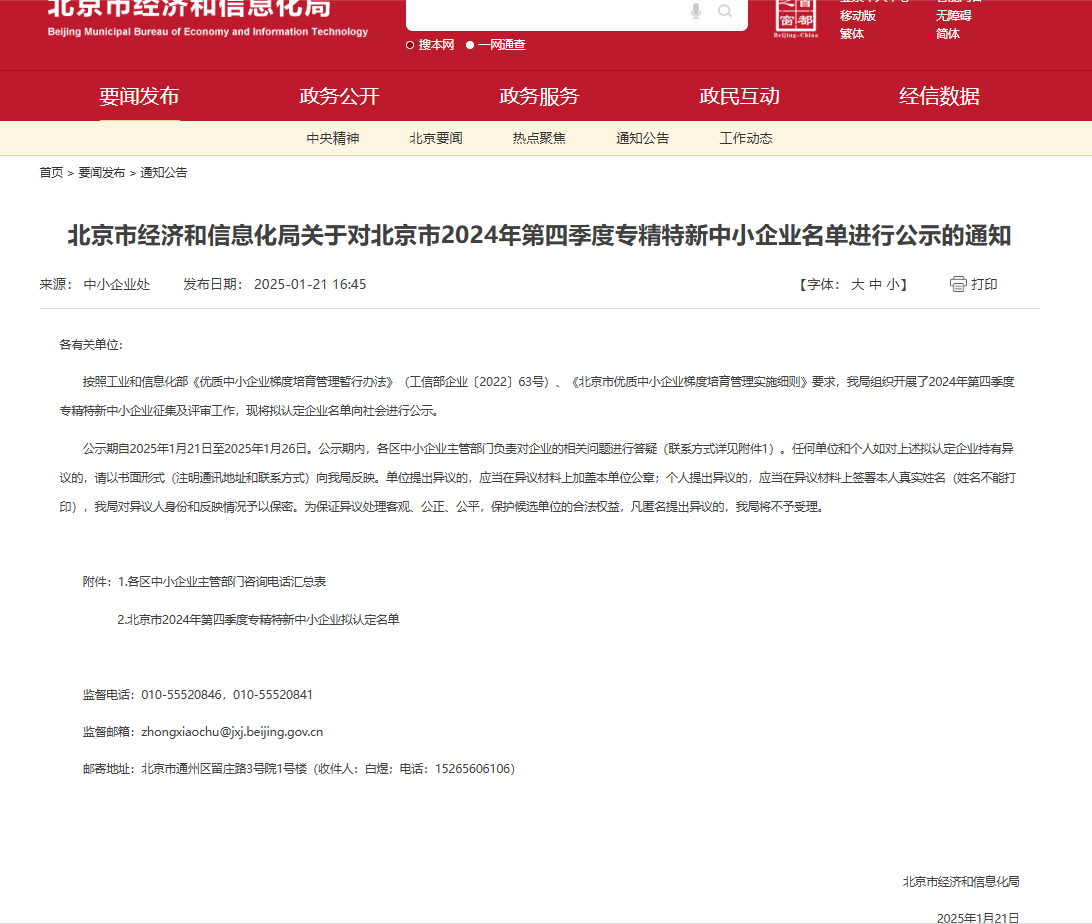The width and height of the screenshot is (1092, 924).
Task: Switch to 简体 simplified Chinese
Action: [948, 34]
